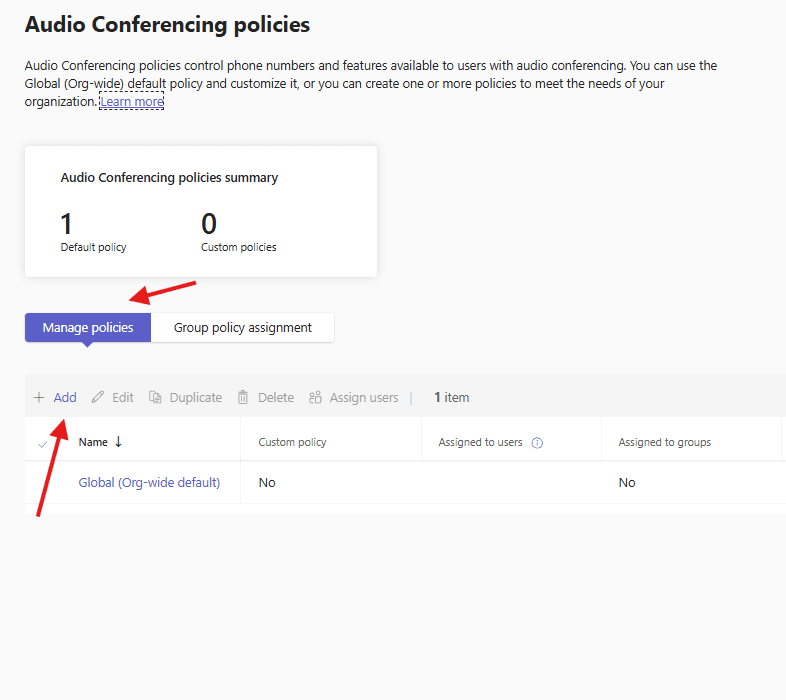This screenshot has height=700, width=786.
Task: Click the Default policy count of 1
Action: tap(67, 223)
